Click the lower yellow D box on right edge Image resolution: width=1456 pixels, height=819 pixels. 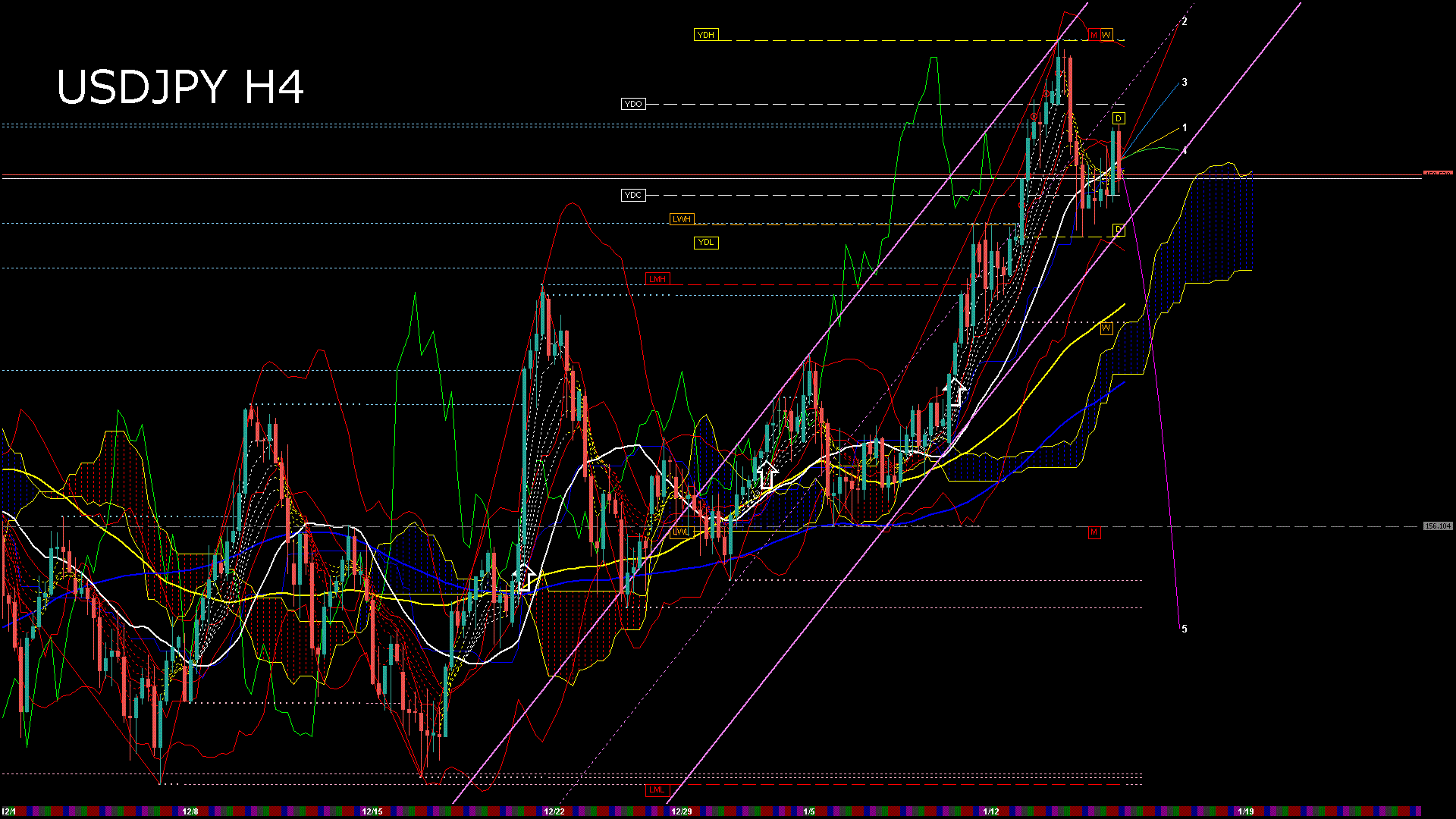click(x=1118, y=230)
